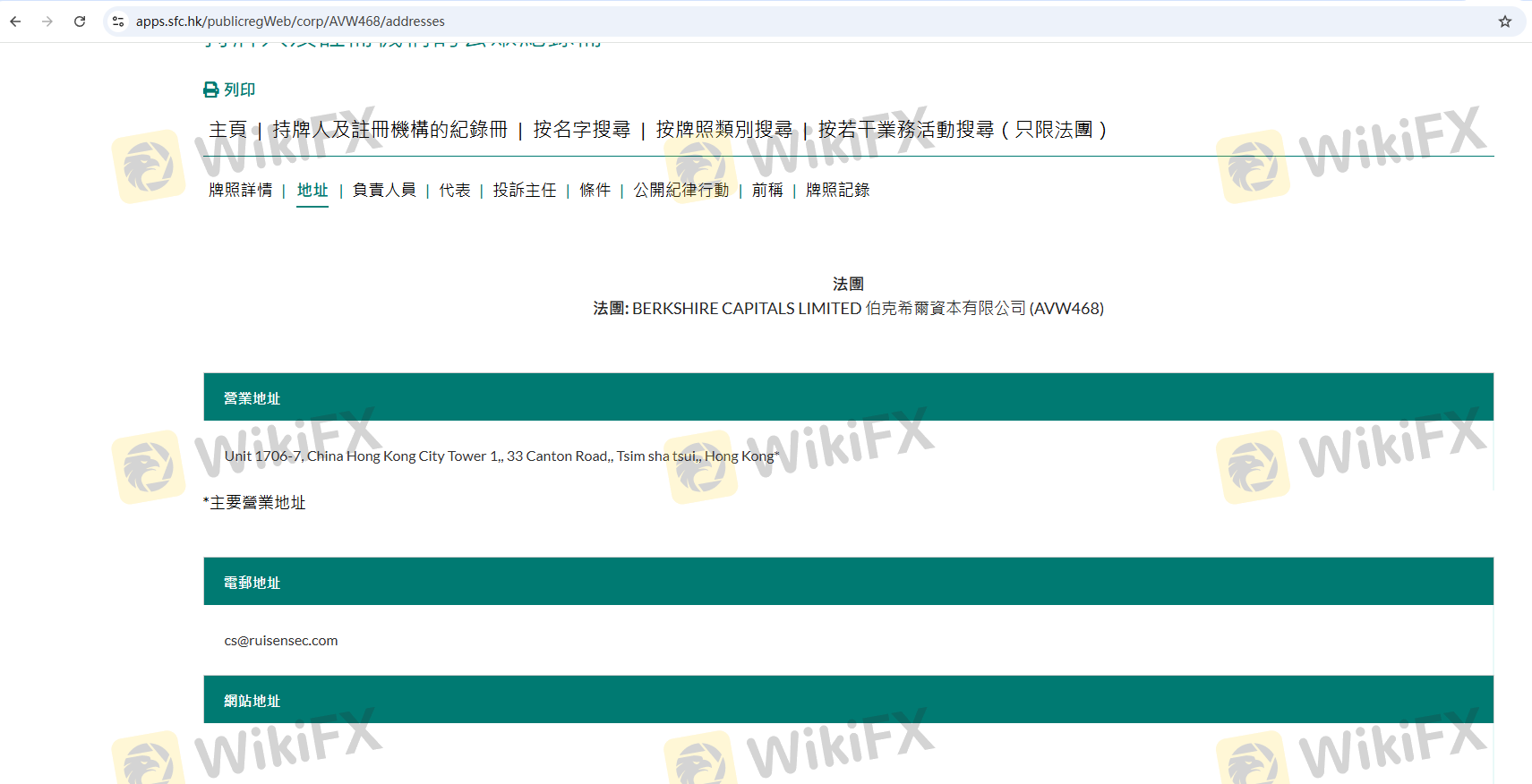The width and height of the screenshot is (1532, 784).
Task: Click the 營業地址 section header
Action: pyautogui.click(x=848, y=397)
